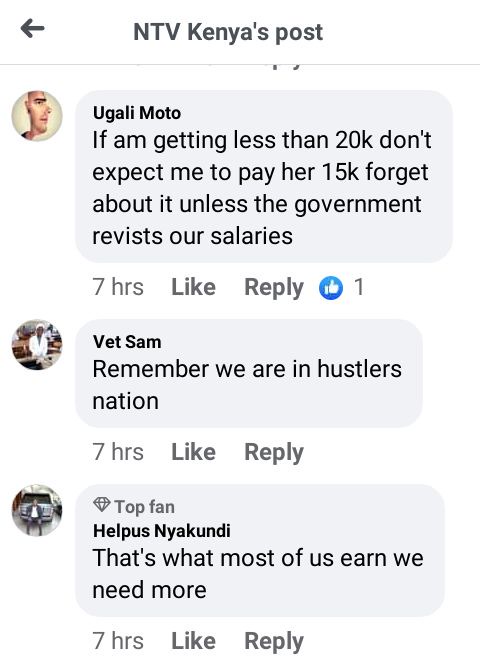Open Helpus Nyakundi's profile picture
Screen dimensions: 480x670
(x=37, y=510)
